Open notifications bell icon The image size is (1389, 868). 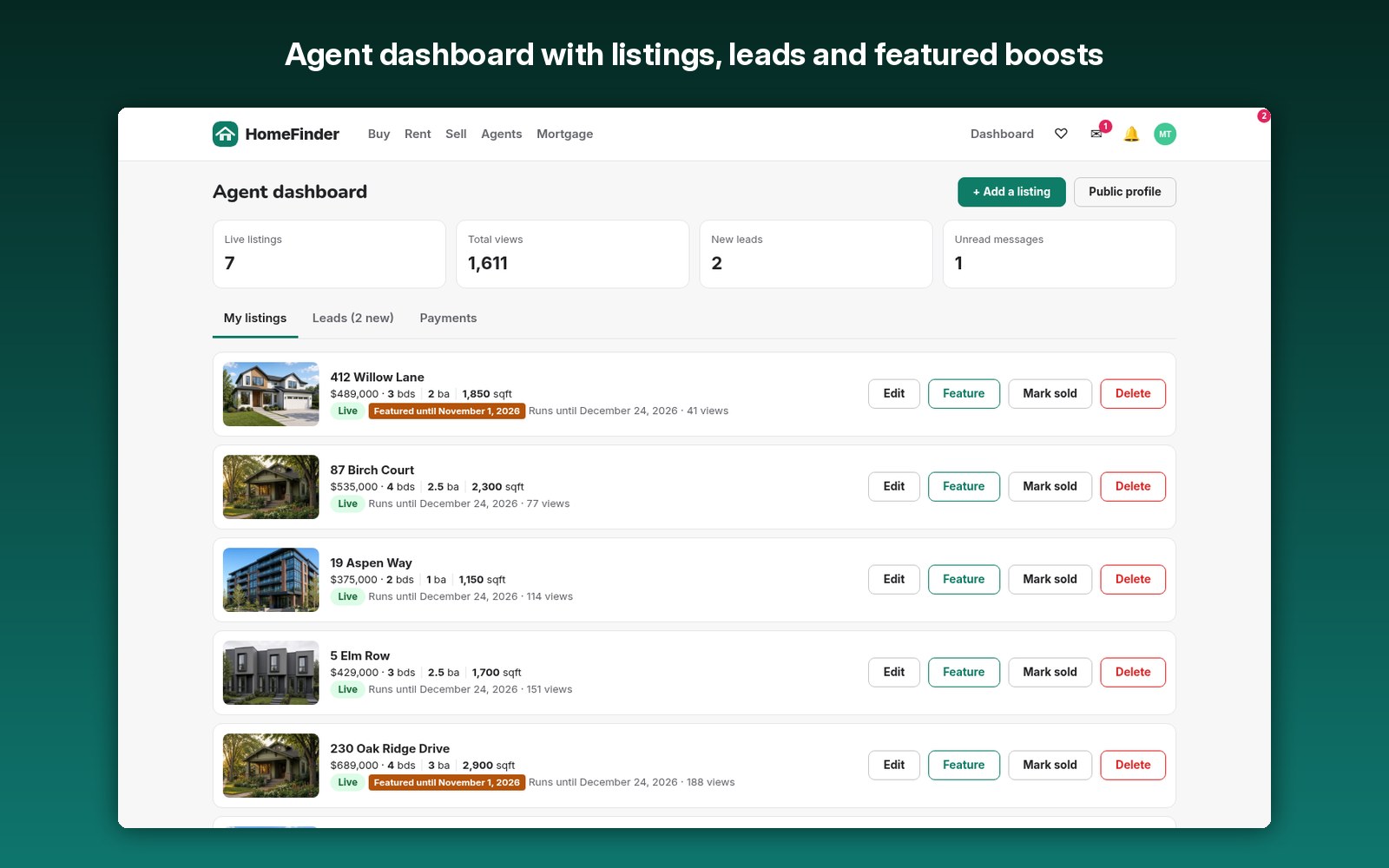click(x=1131, y=134)
